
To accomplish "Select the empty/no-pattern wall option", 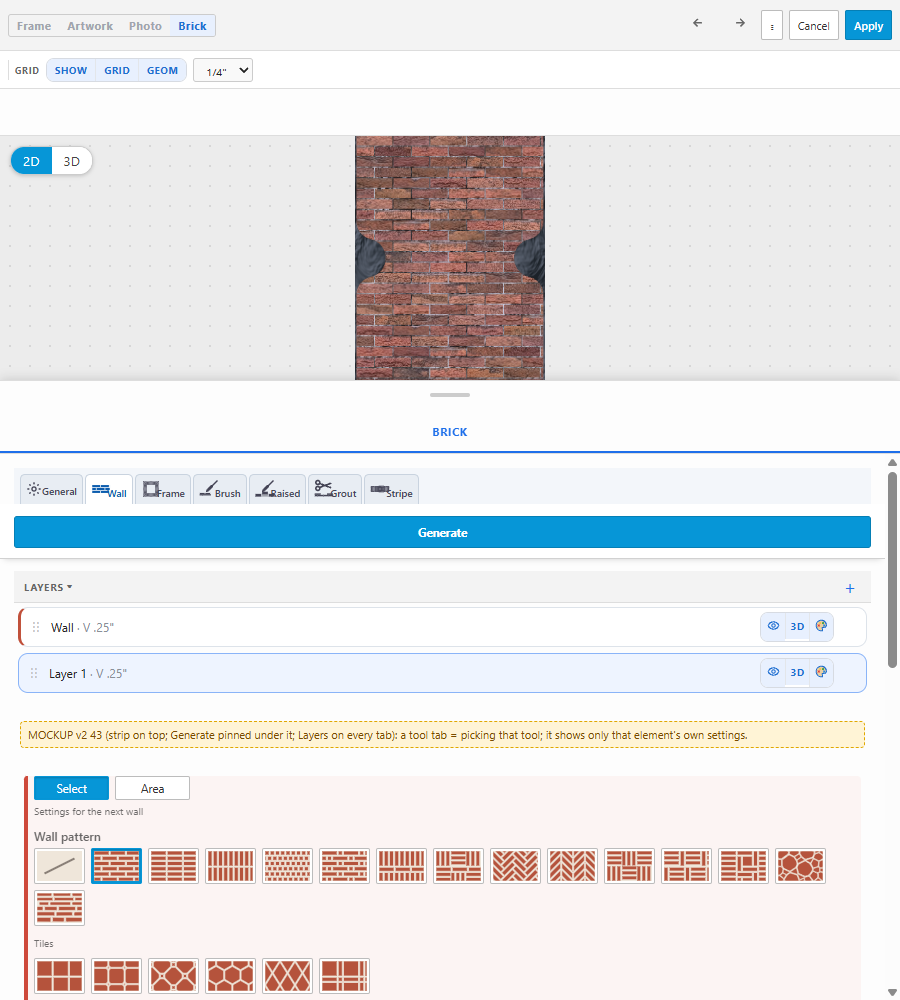I will pos(59,865).
